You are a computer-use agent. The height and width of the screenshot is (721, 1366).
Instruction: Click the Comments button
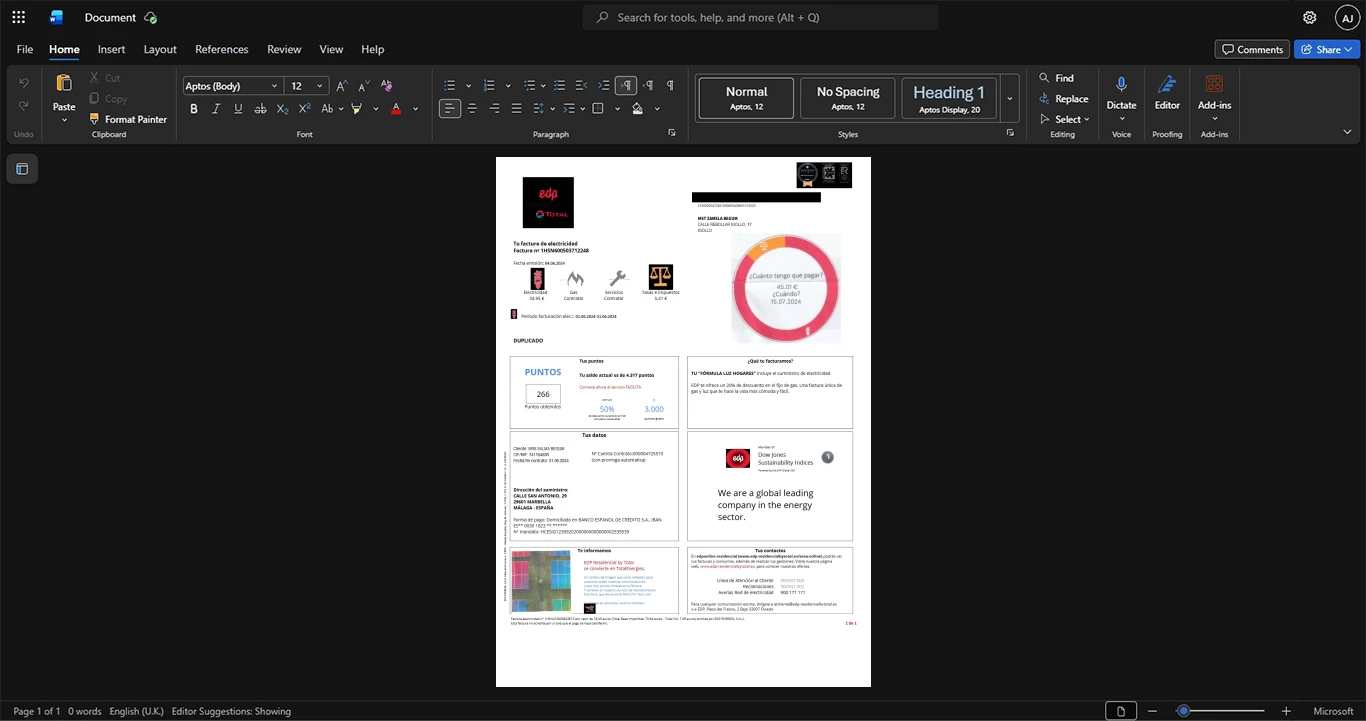pos(1252,49)
